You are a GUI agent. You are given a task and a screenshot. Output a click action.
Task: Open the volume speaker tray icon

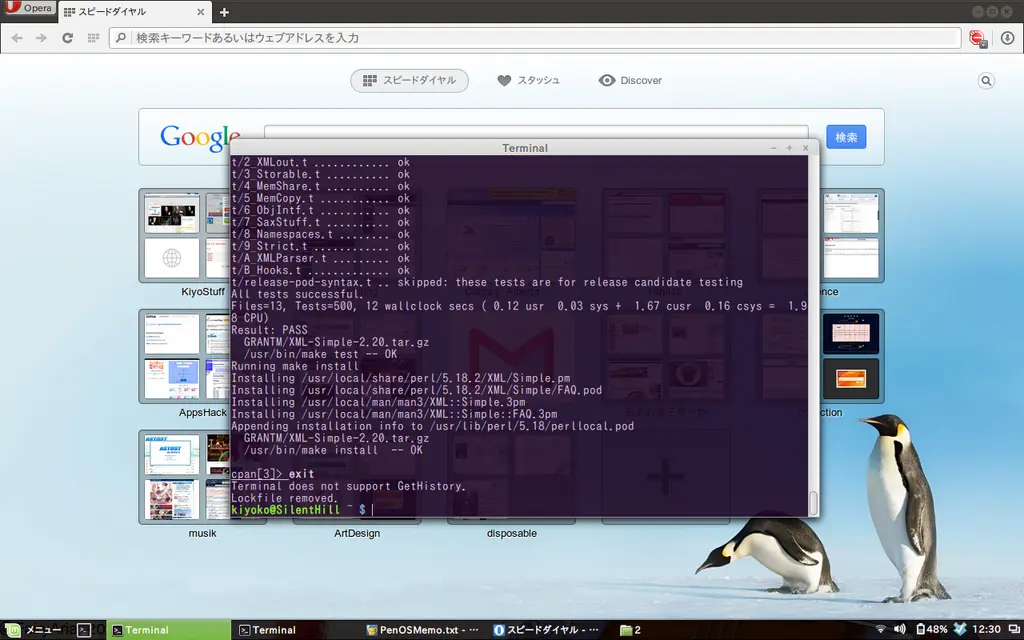pos(899,629)
